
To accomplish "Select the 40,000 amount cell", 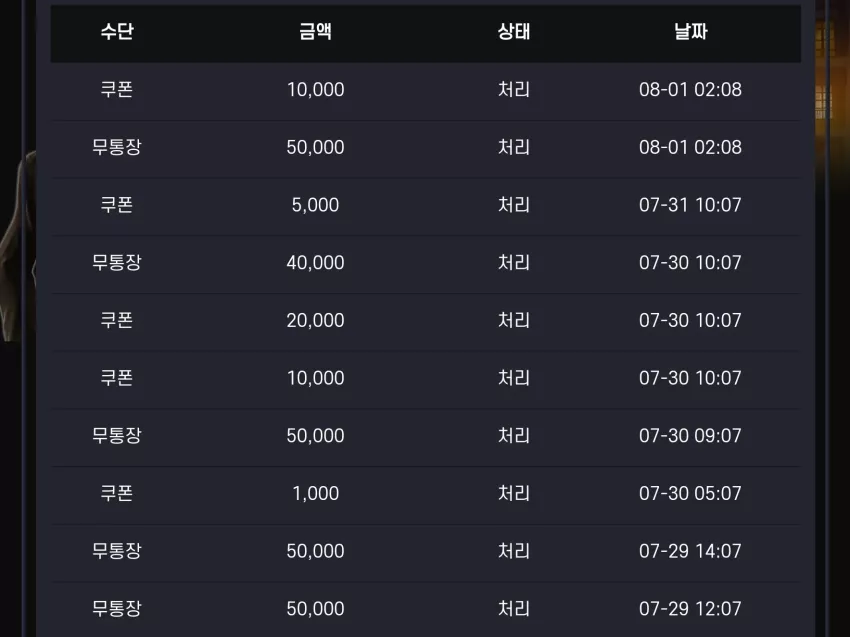I will (315, 262).
